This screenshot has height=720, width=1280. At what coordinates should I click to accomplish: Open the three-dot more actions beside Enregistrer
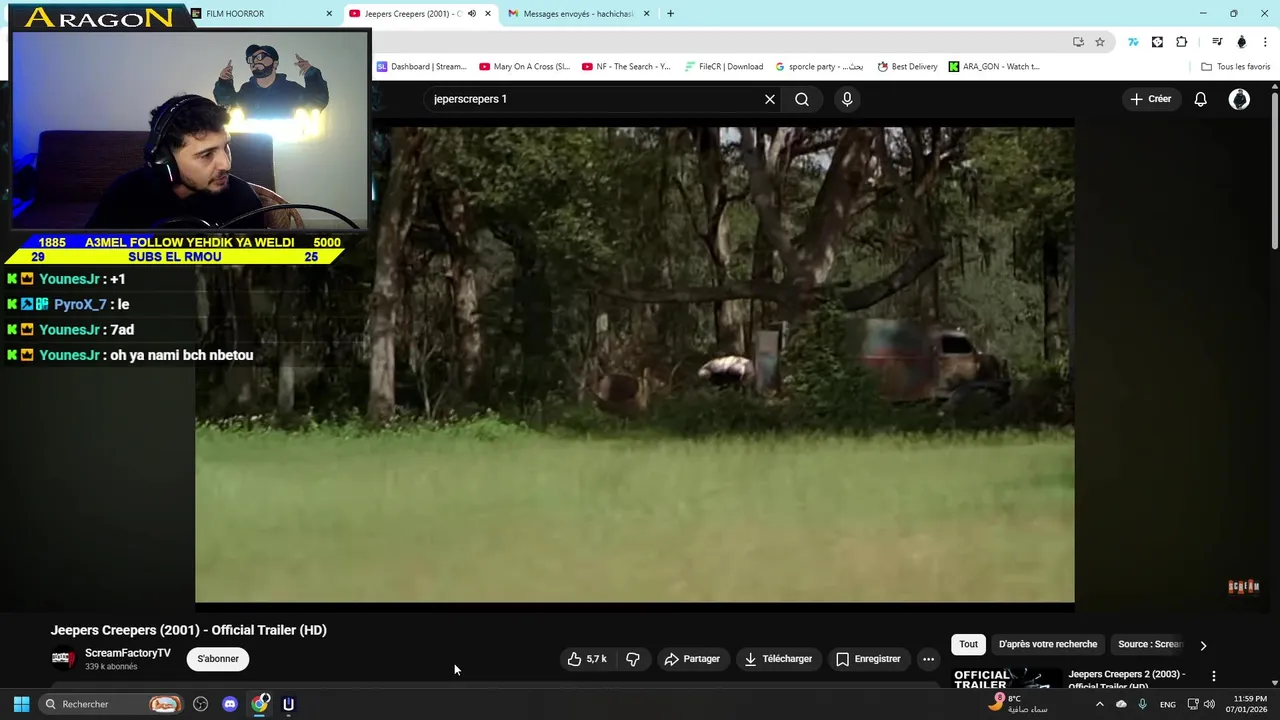[928, 659]
